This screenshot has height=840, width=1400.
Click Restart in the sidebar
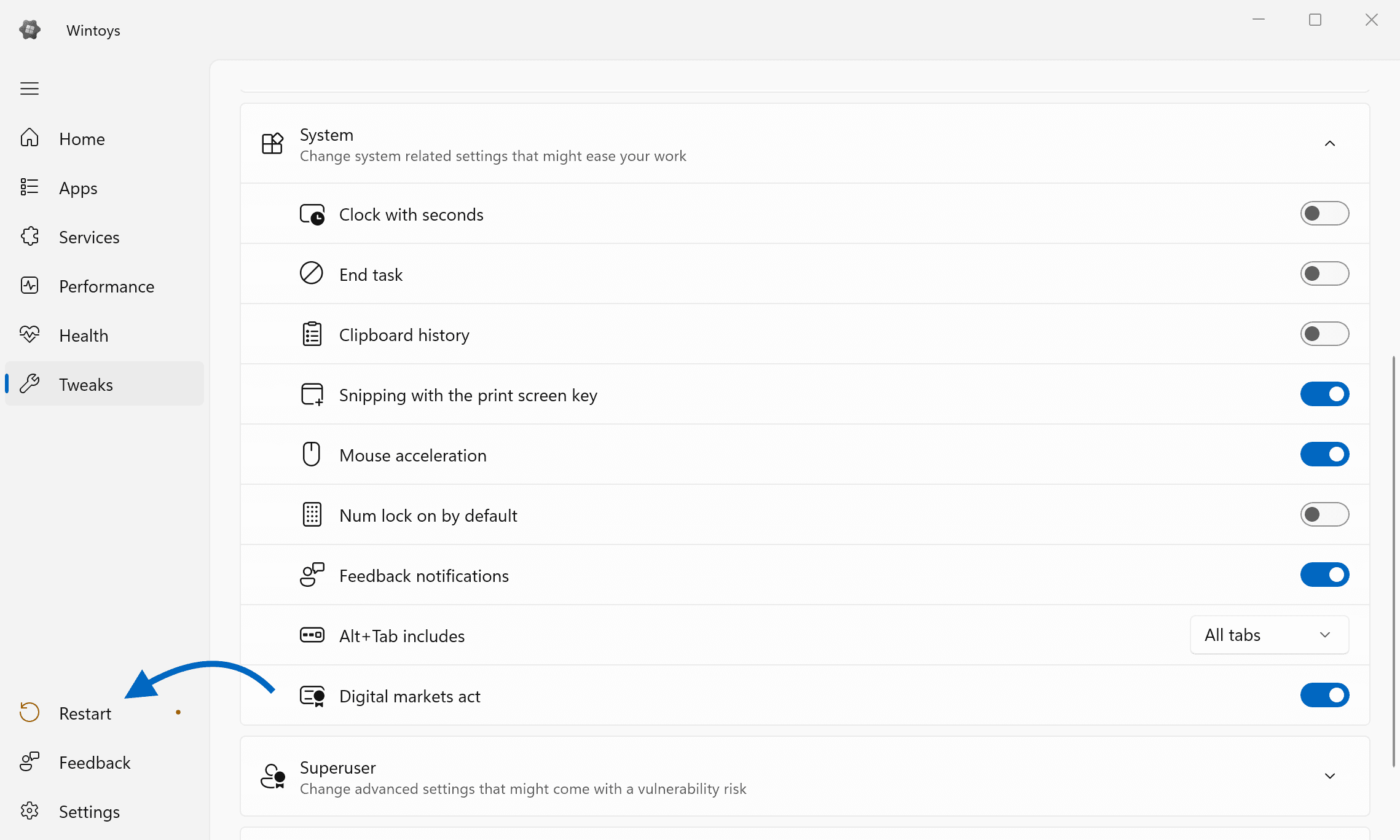(104, 713)
